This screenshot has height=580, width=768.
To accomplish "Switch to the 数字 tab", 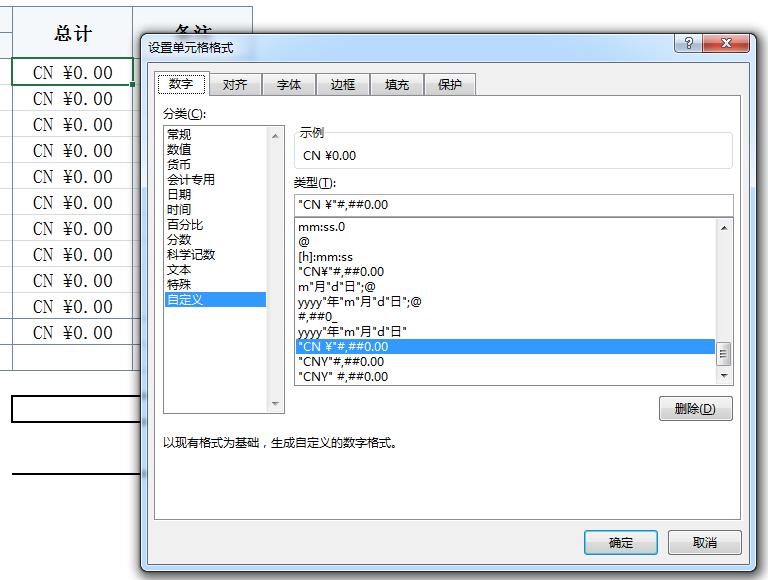I will pos(182,84).
